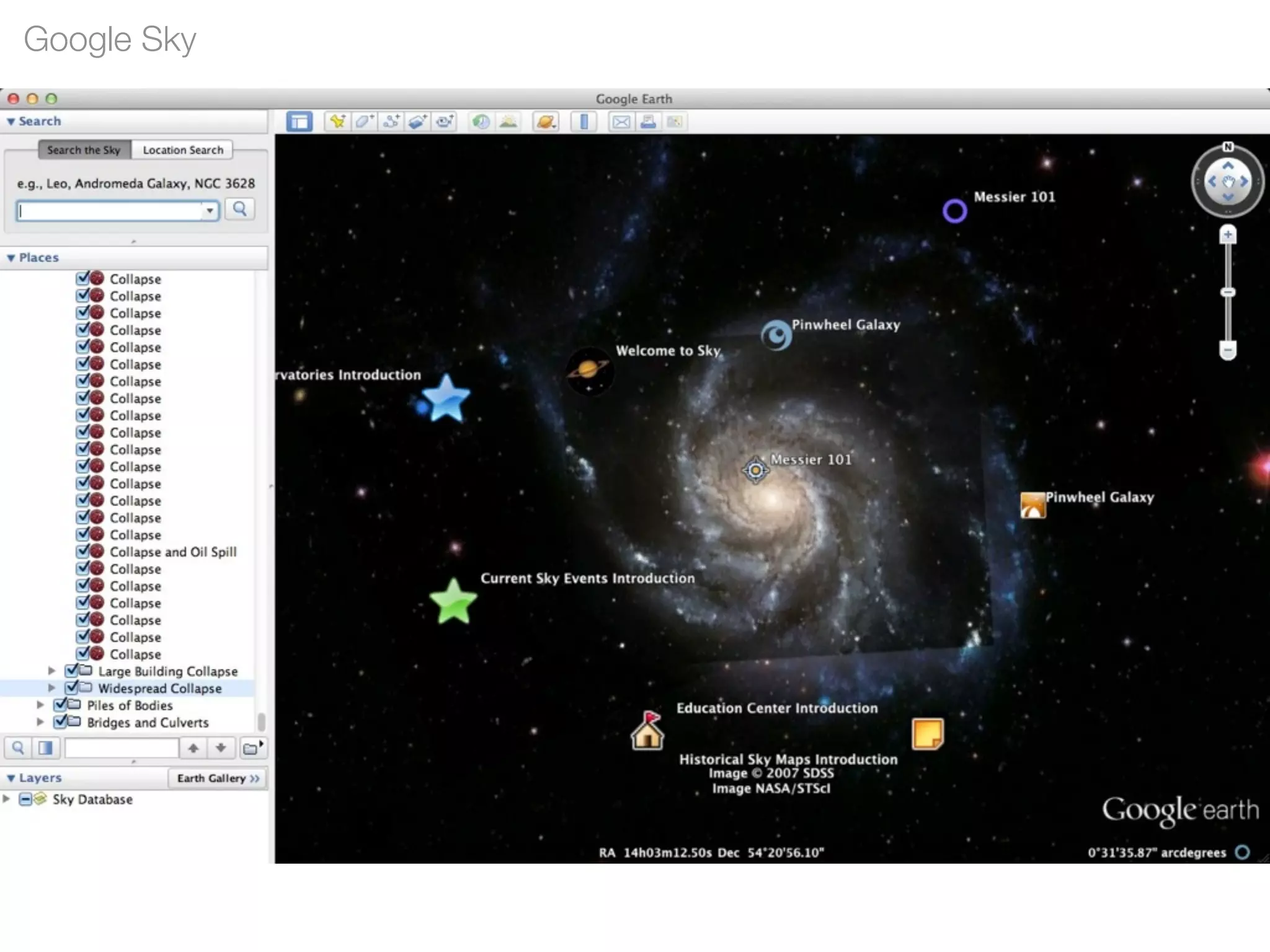1270x952 pixels.
Task: Uncheck the Collapse checkbox just above Collapse and Oil Spill
Action: point(82,534)
